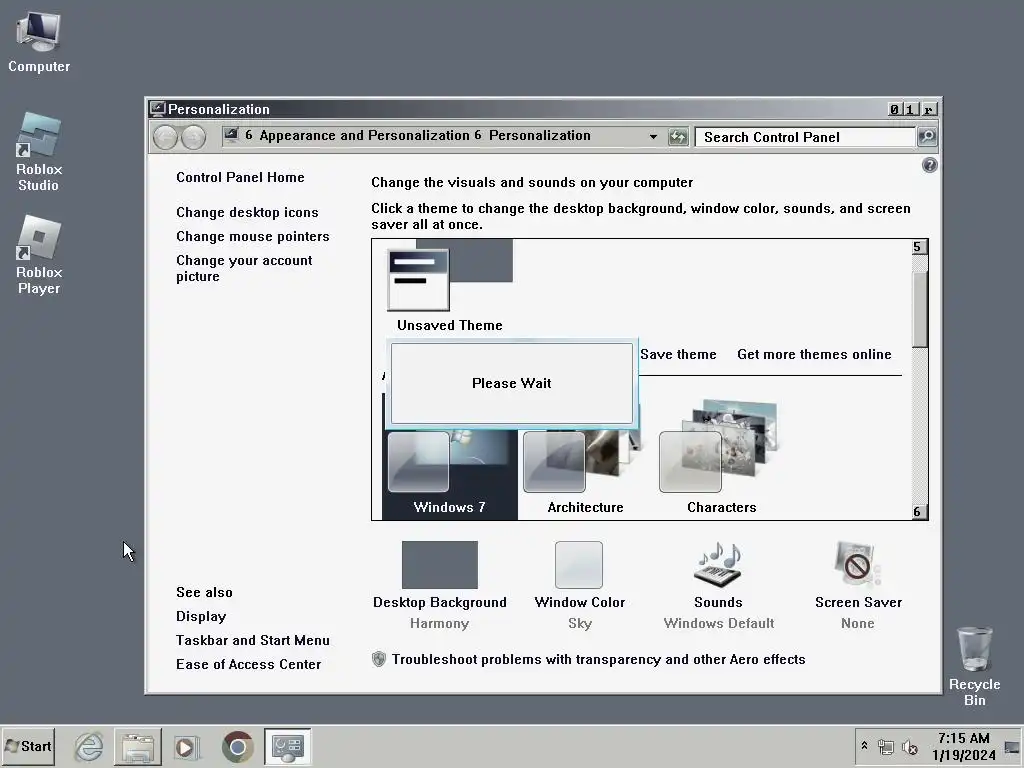Click Appearance and Personalization breadcrumb

click(x=364, y=135)
